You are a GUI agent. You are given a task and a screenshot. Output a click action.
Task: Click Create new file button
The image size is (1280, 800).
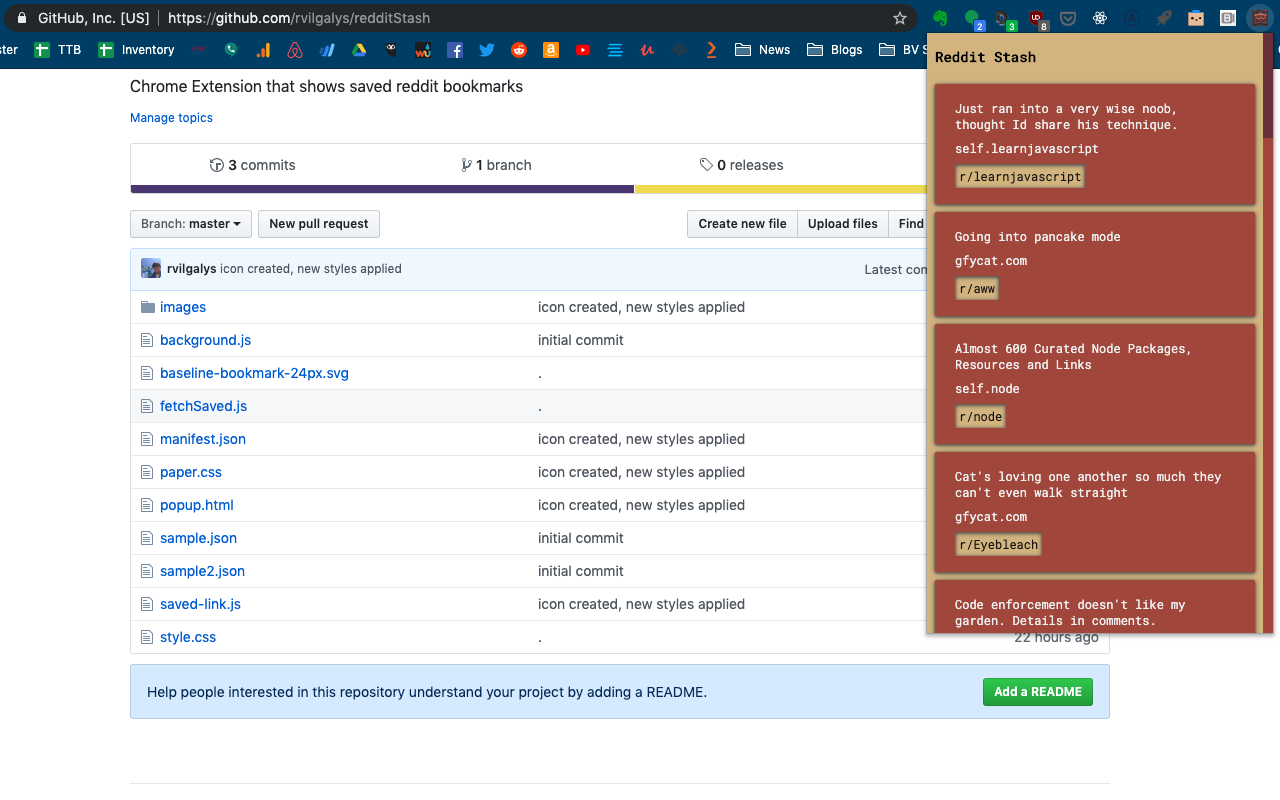[x=742, y=224]
